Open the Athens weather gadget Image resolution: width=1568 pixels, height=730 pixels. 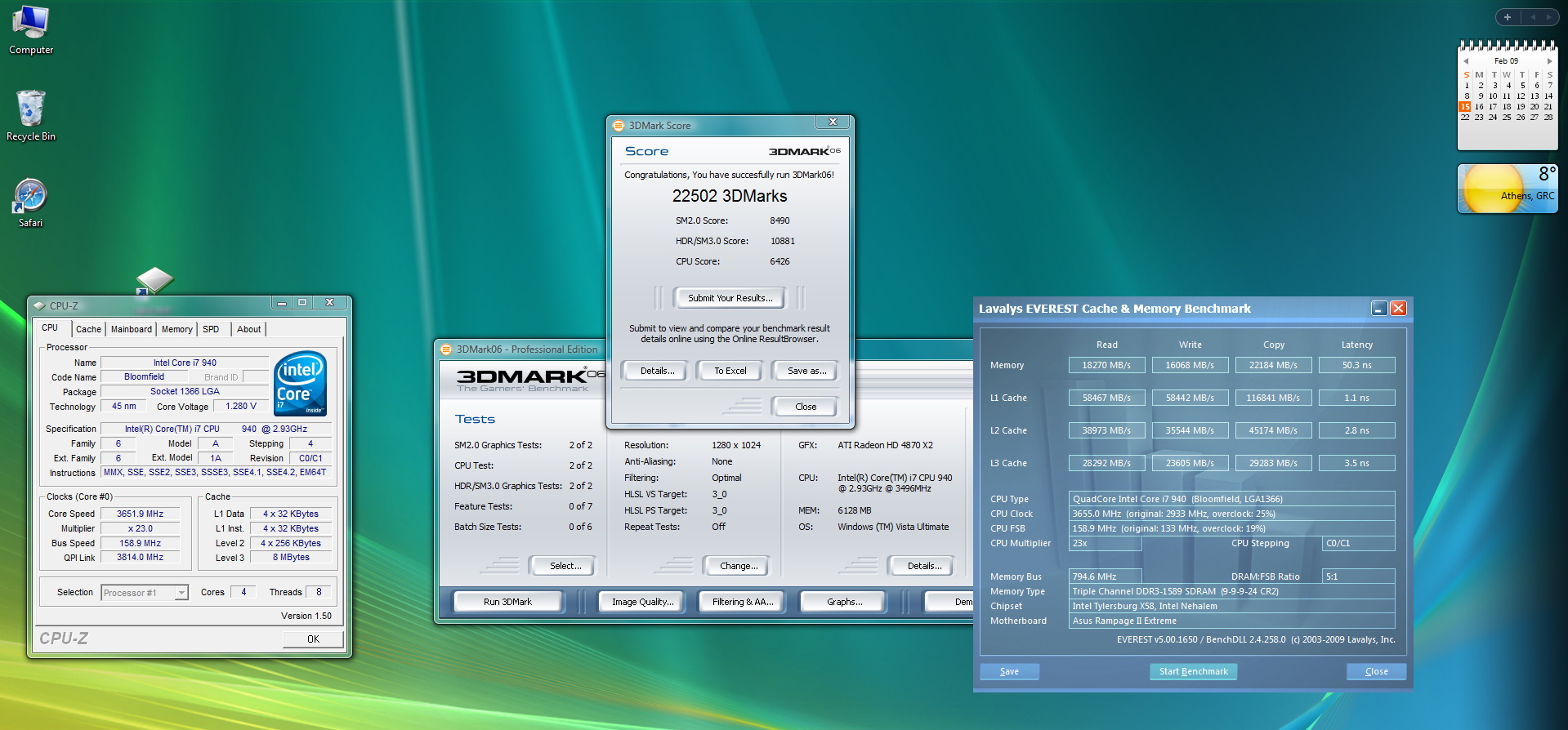[1508, 189]
